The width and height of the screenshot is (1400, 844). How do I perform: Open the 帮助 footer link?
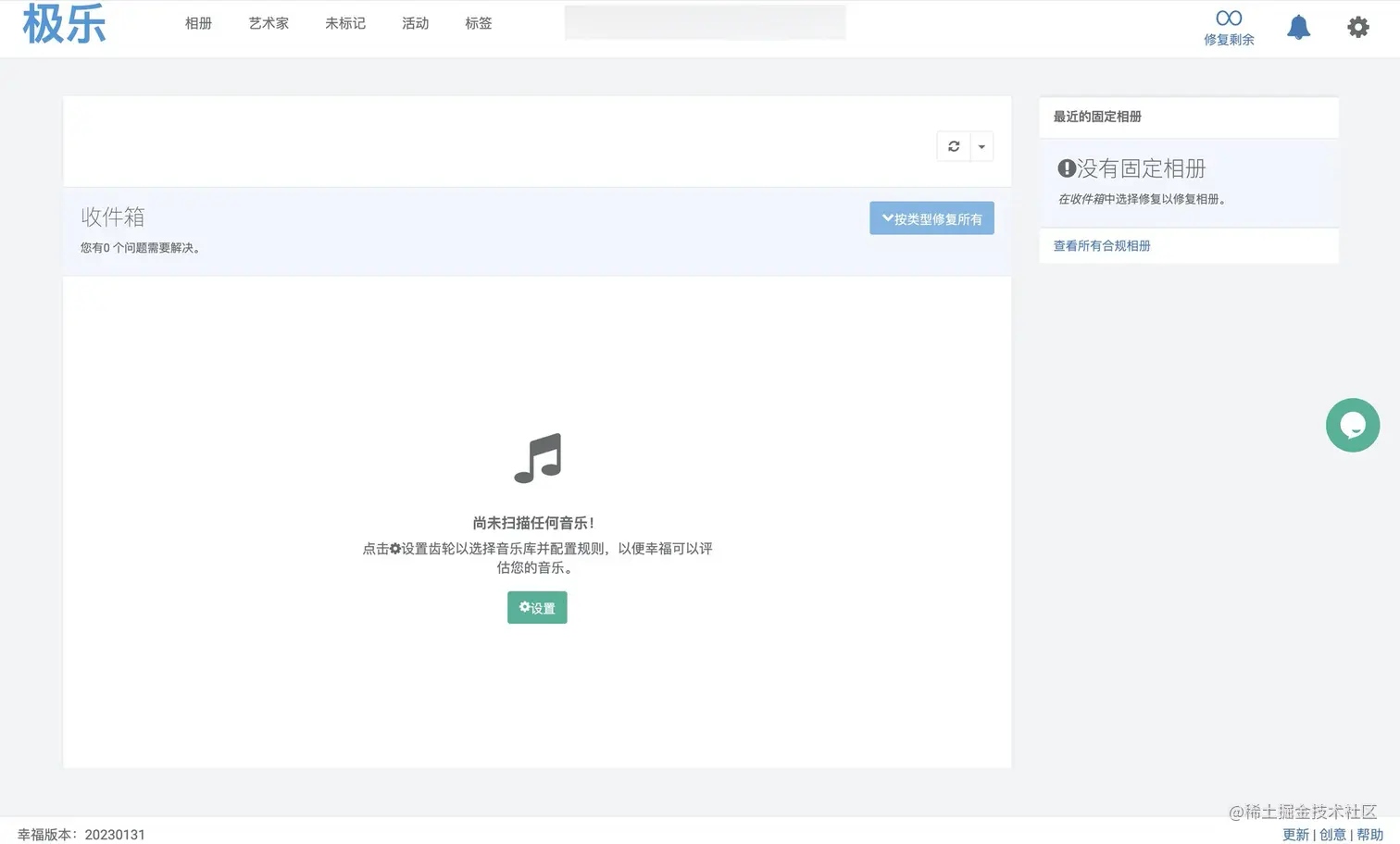(1369, 835)
